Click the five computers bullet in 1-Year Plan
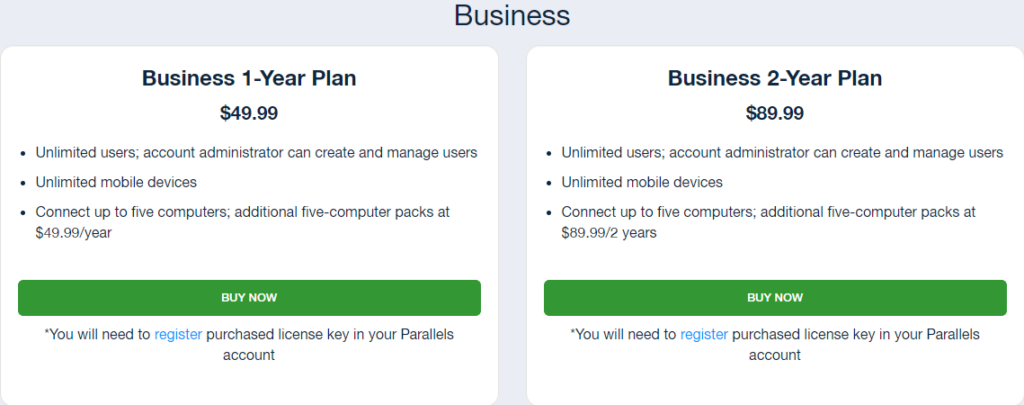The height and width of the screenshot is (405, 1024). 242,212
